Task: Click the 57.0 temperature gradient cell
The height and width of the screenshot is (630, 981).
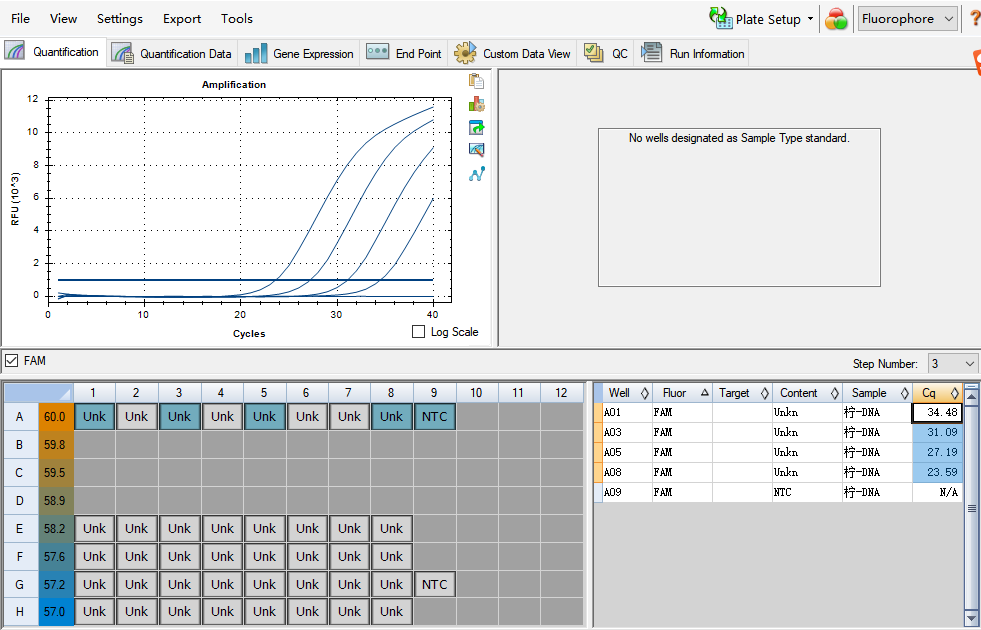Action: [55, 612]
